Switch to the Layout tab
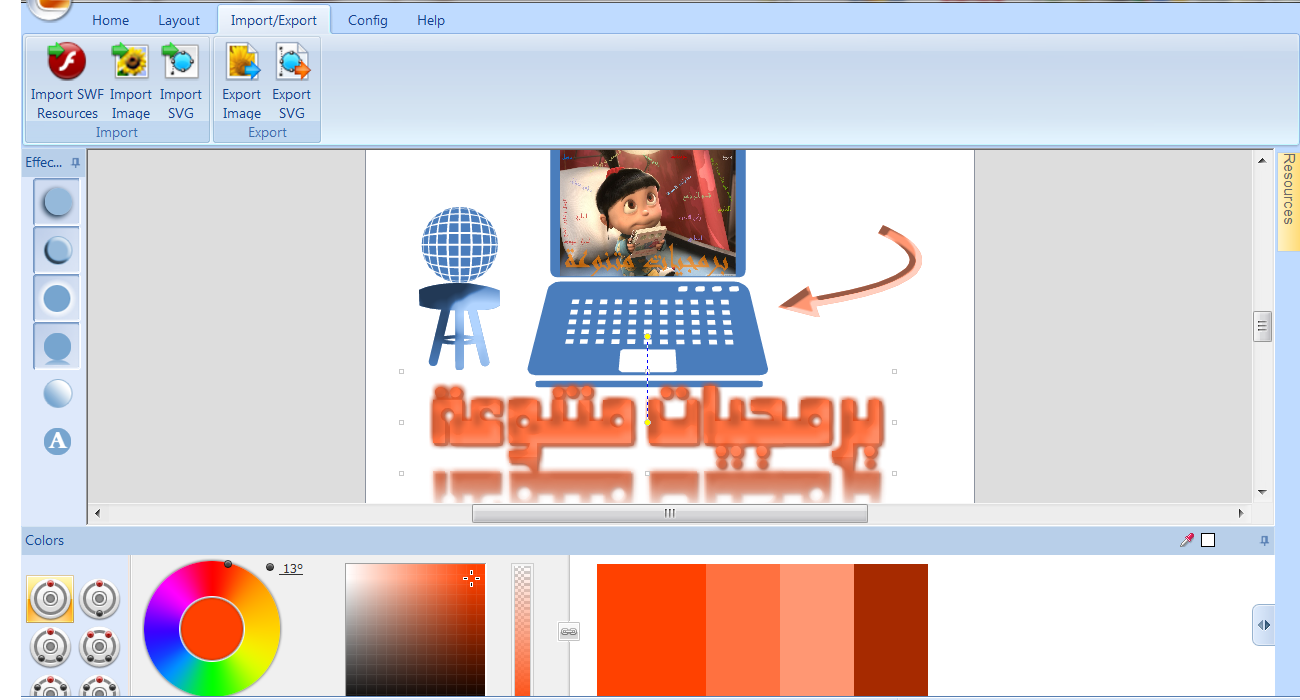The width and height of the screenshot is (1300, 700). (x=179, y=20)
